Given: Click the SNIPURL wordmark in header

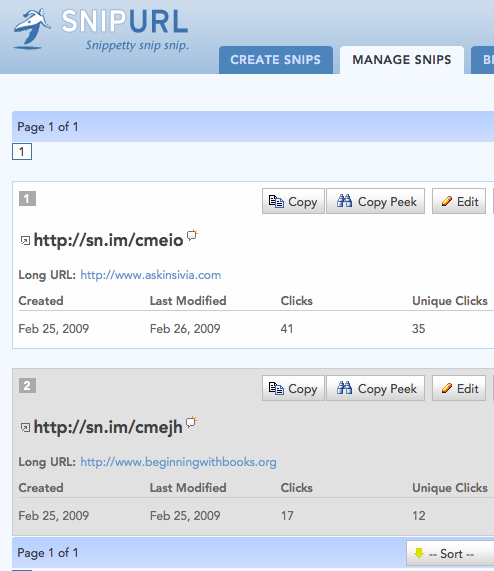Looking at the screenshot, I should tap(125, 21).
